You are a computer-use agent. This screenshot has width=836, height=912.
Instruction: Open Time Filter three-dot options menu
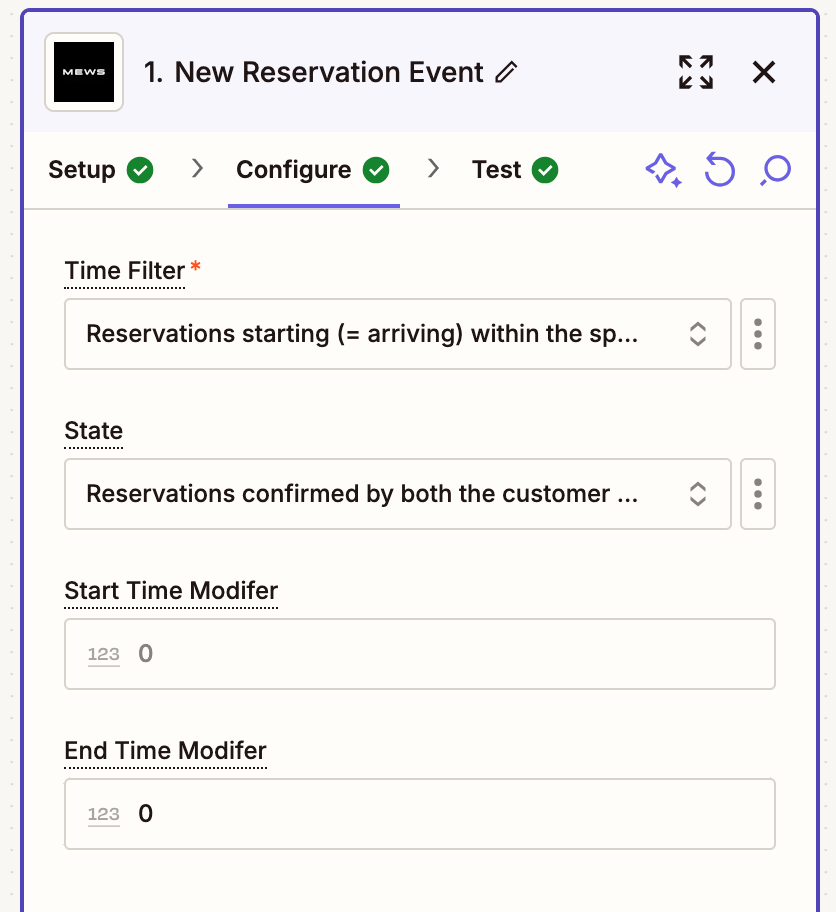(x=757, y=334)
